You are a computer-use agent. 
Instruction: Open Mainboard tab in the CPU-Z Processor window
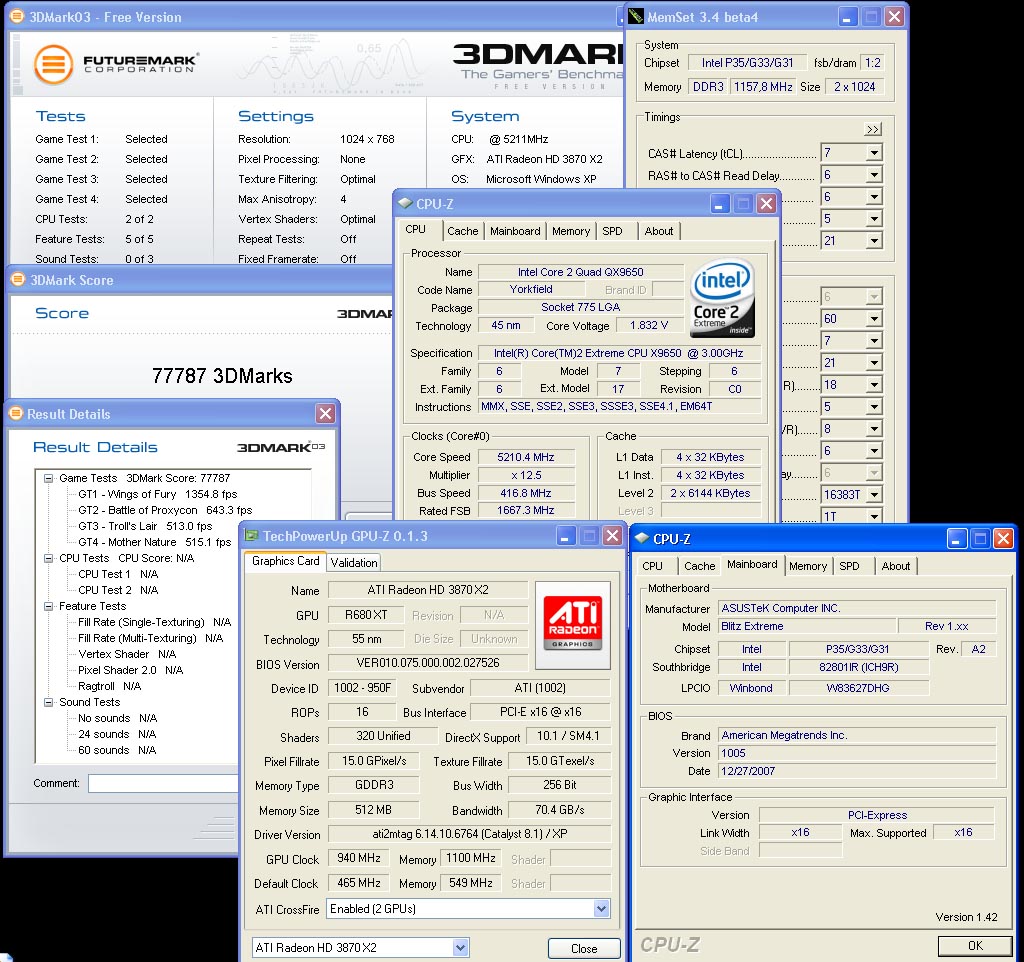click(x=515, y=231)
